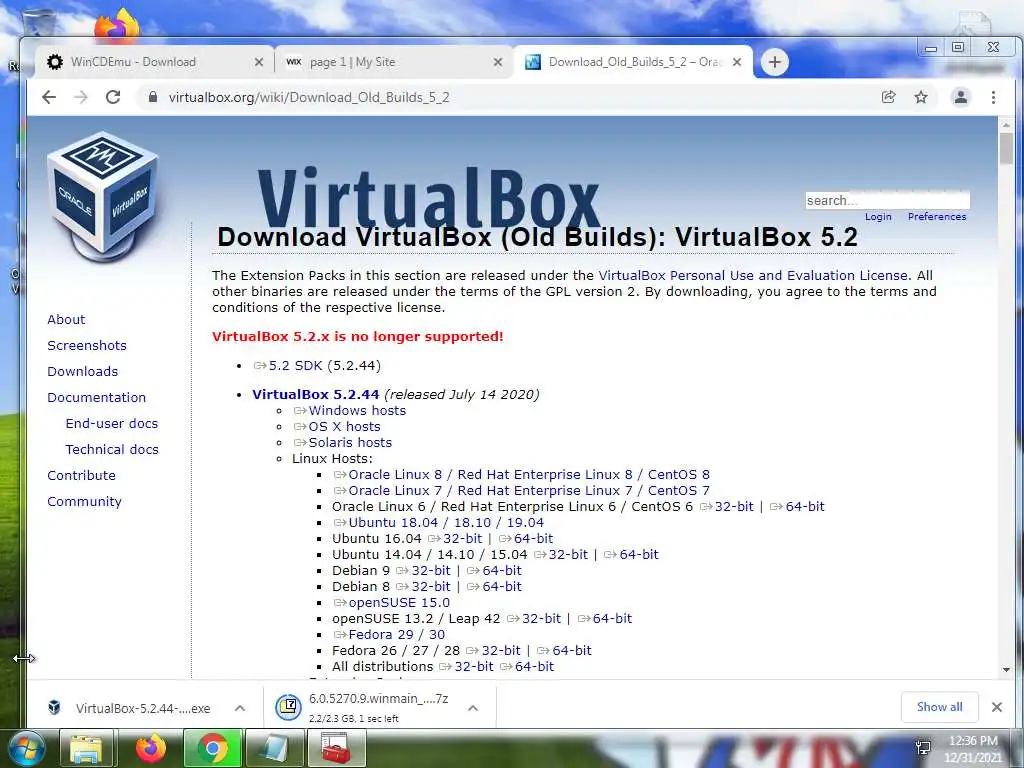This screenshot has height=768, width=1024.
Task: Click the vertical scrollbar thumb
Action: tap(1006, 148)
